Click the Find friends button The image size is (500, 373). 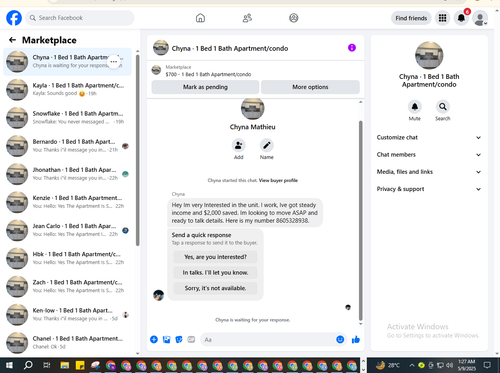(411, 18)
